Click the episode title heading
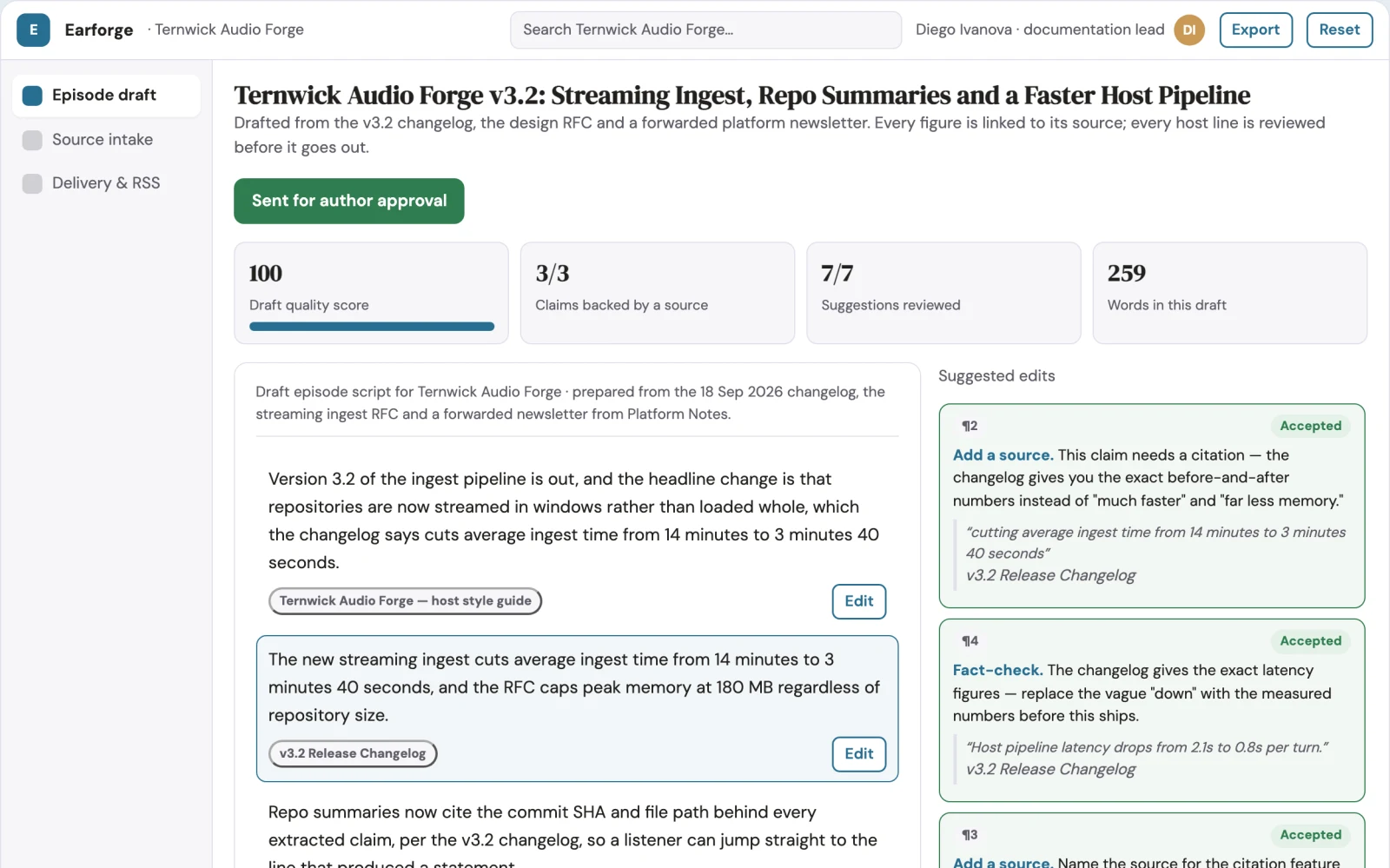This screenshot has height=868, width=1390. [742, 95]
